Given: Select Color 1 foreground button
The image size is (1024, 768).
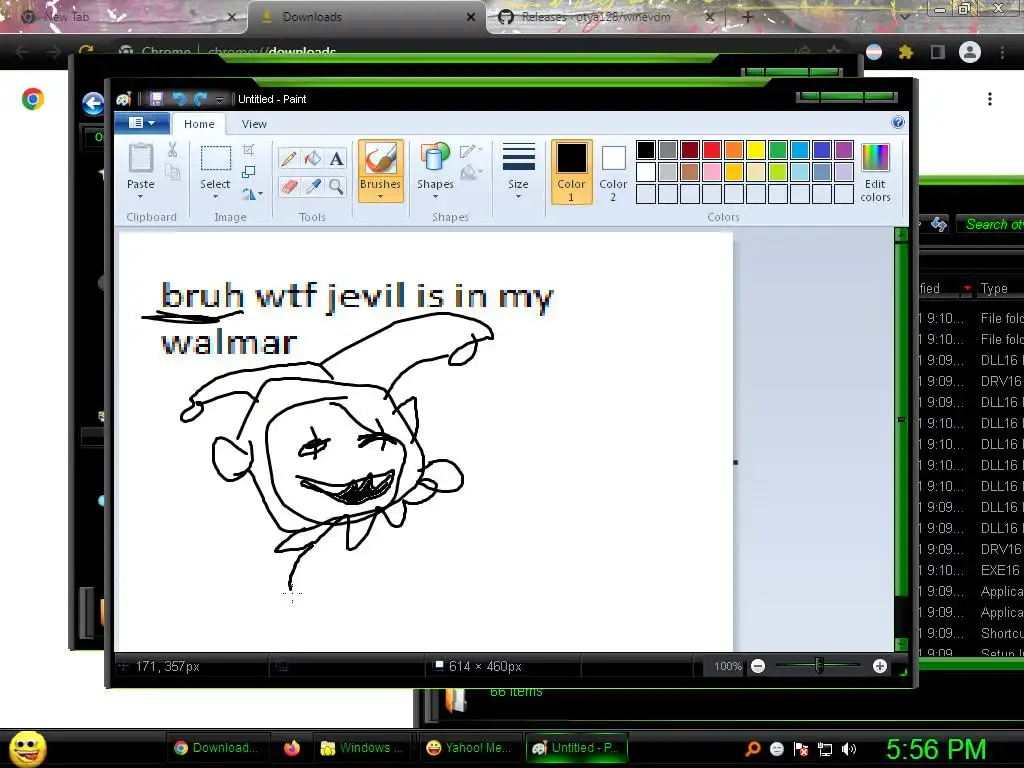Looking at the screenshot, I should (571, 172).
